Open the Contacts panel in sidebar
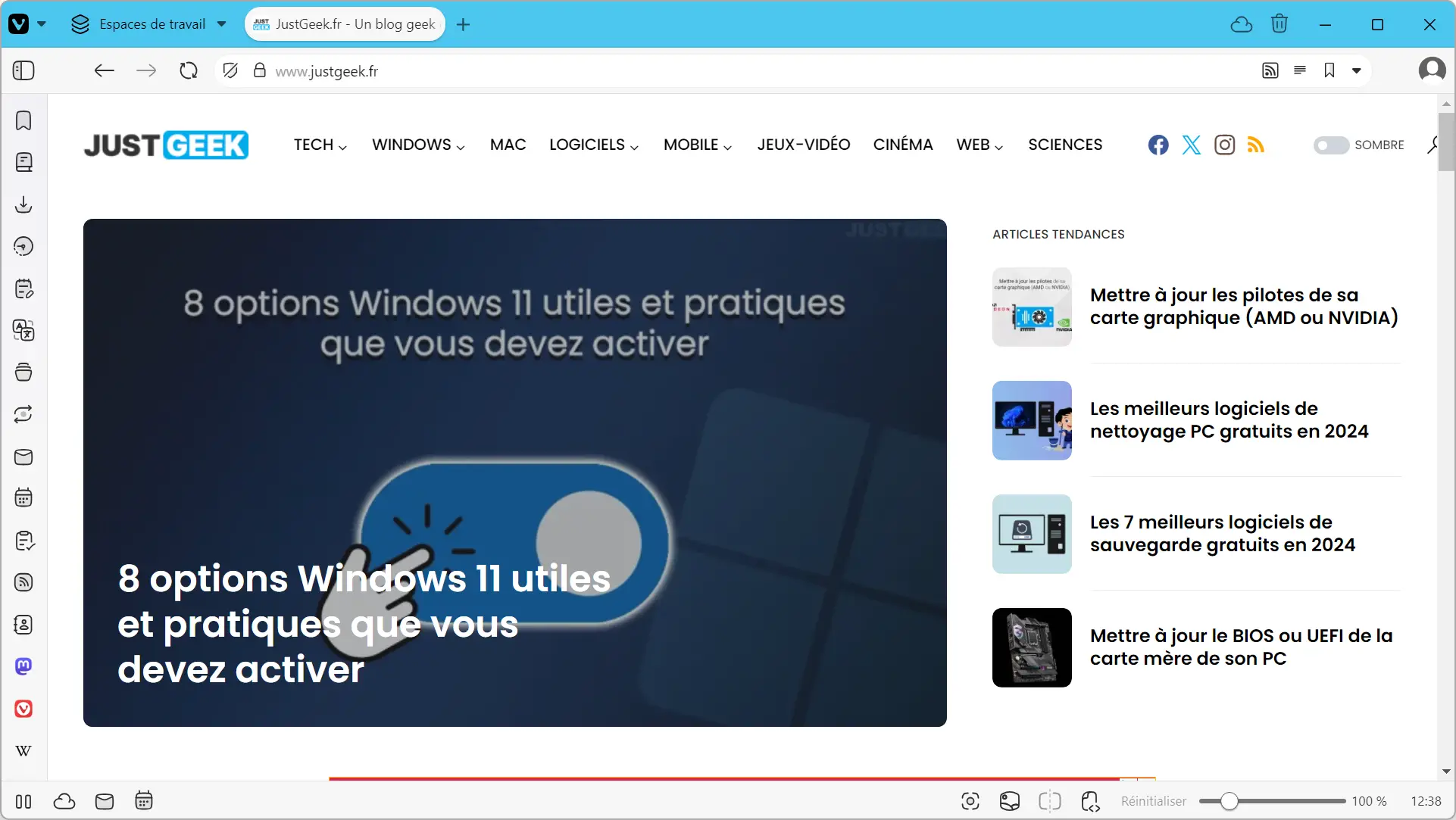Image resolution: width=1456 pixels, height=820 pixels. point(24,625)
